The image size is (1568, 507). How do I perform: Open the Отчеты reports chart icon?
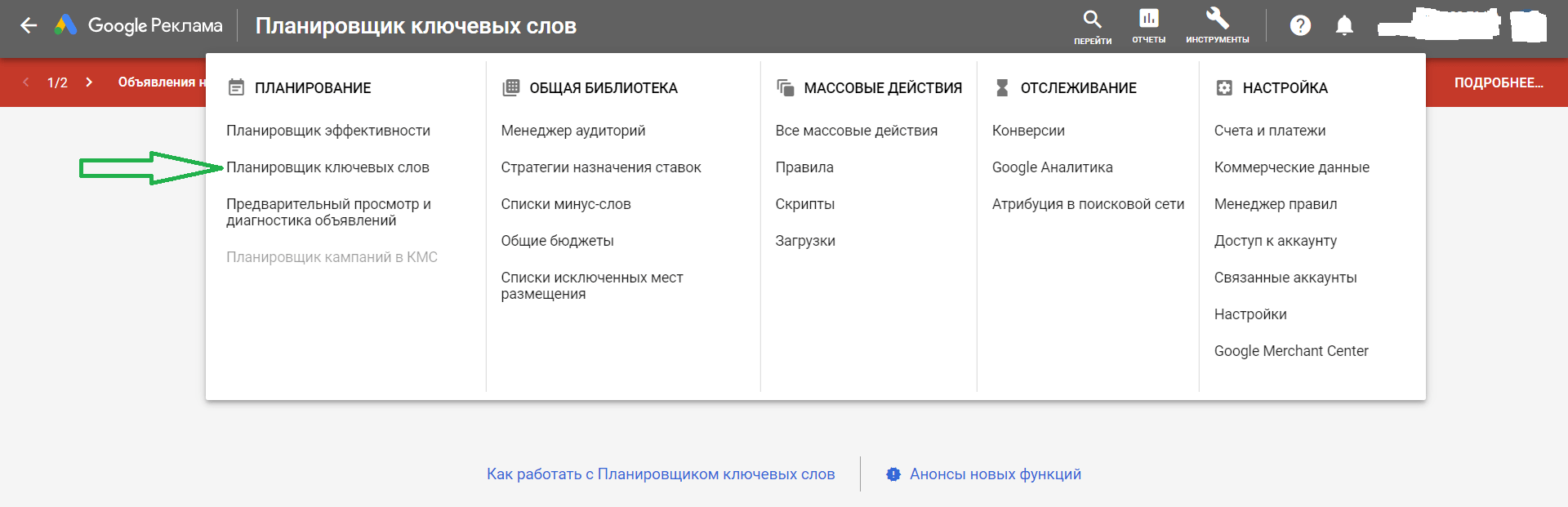point(1148,18)
